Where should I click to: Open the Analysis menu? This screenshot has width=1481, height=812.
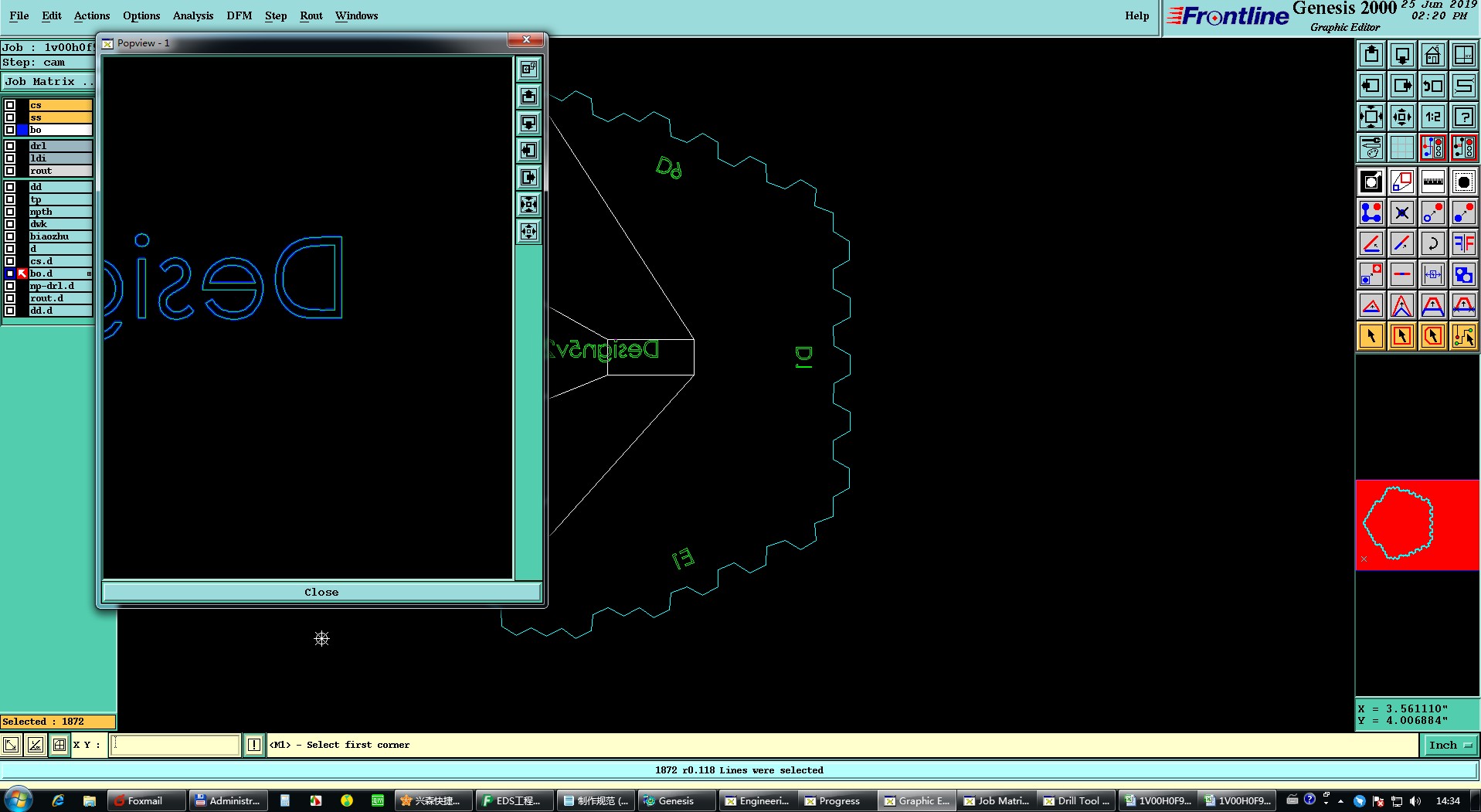point(193,15)
